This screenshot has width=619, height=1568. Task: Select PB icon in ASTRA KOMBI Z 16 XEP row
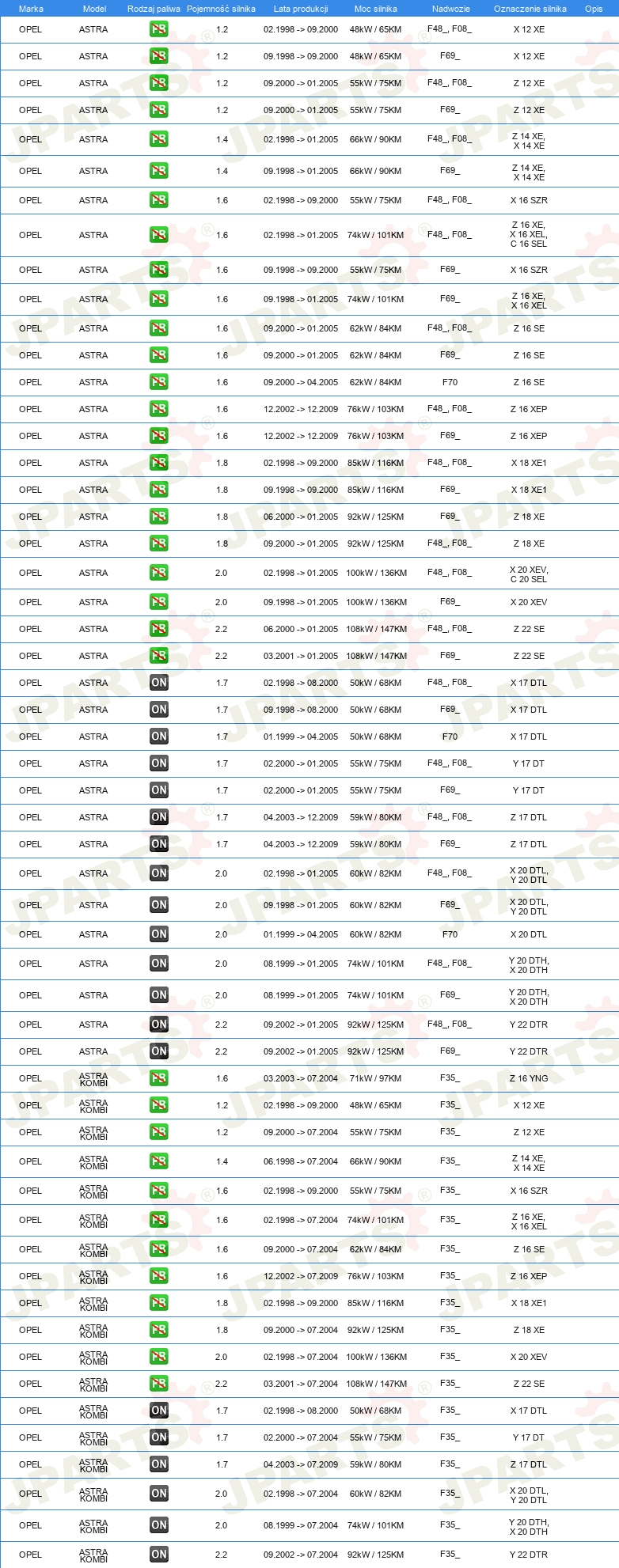pyautogui.click(x=159, y=1276)
